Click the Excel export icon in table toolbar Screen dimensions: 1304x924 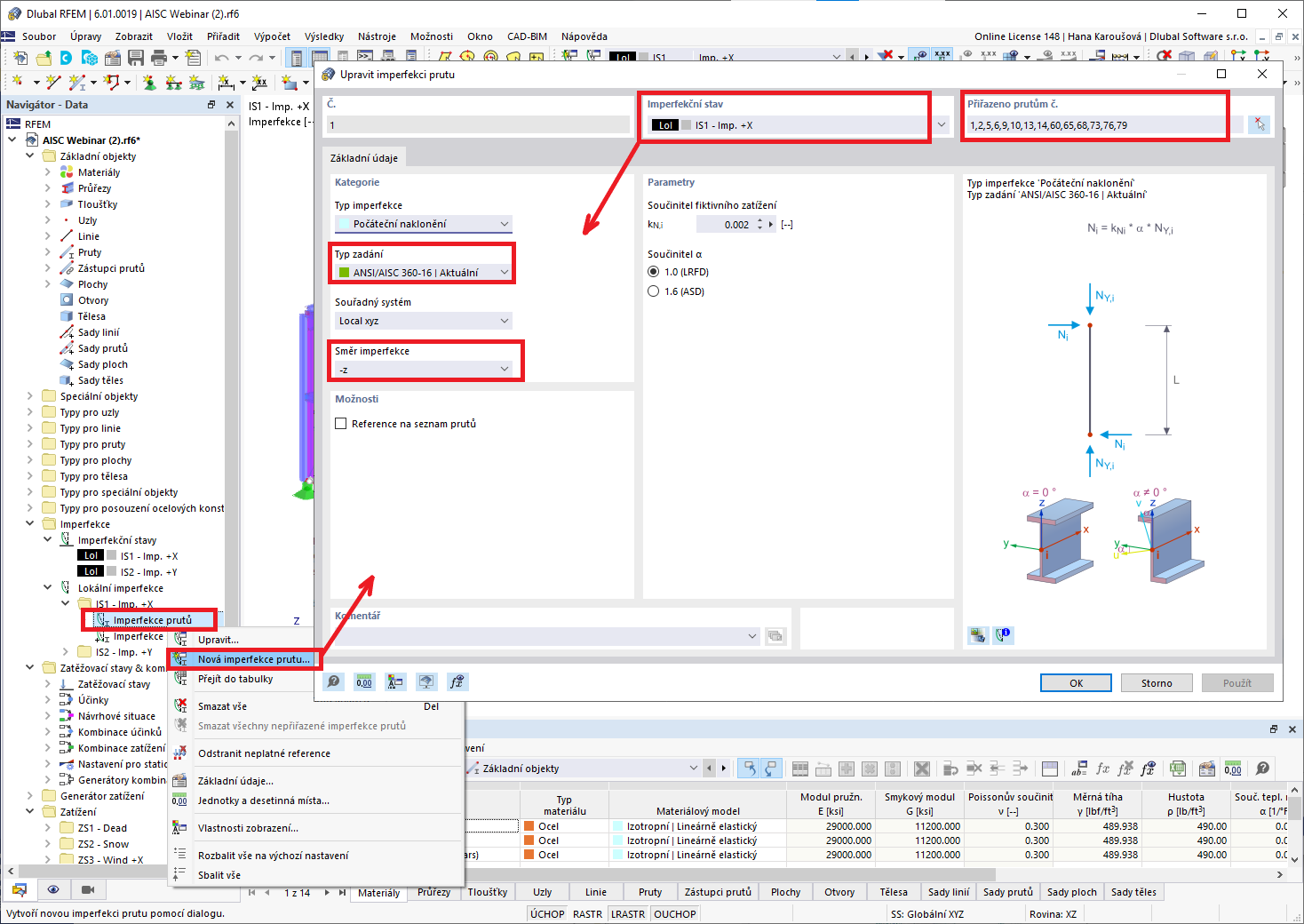tap(1178, 769)
